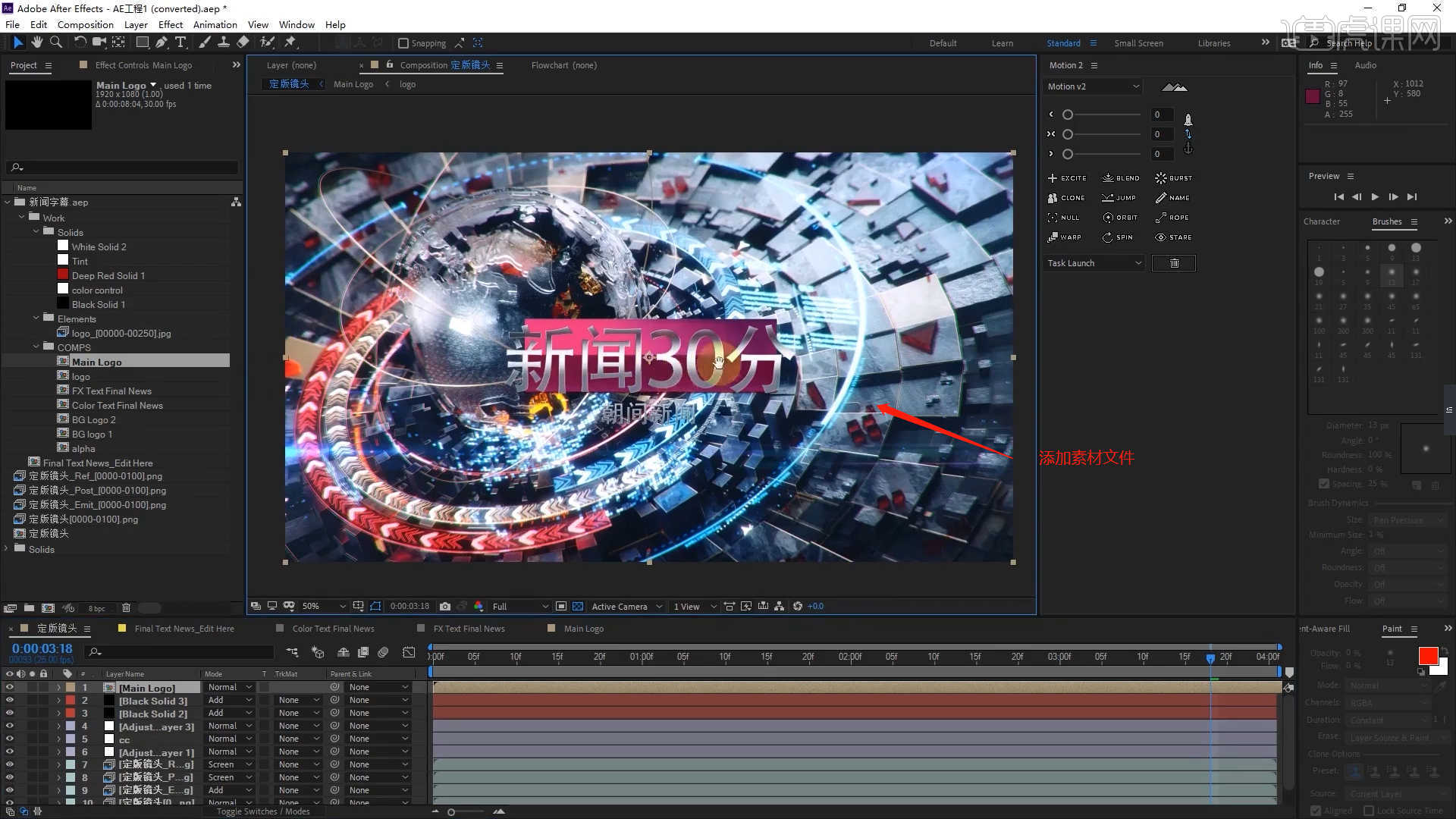Click the Motion v2 Spin button
The width and height of the screenshot is (1456, 819).
1118,237
